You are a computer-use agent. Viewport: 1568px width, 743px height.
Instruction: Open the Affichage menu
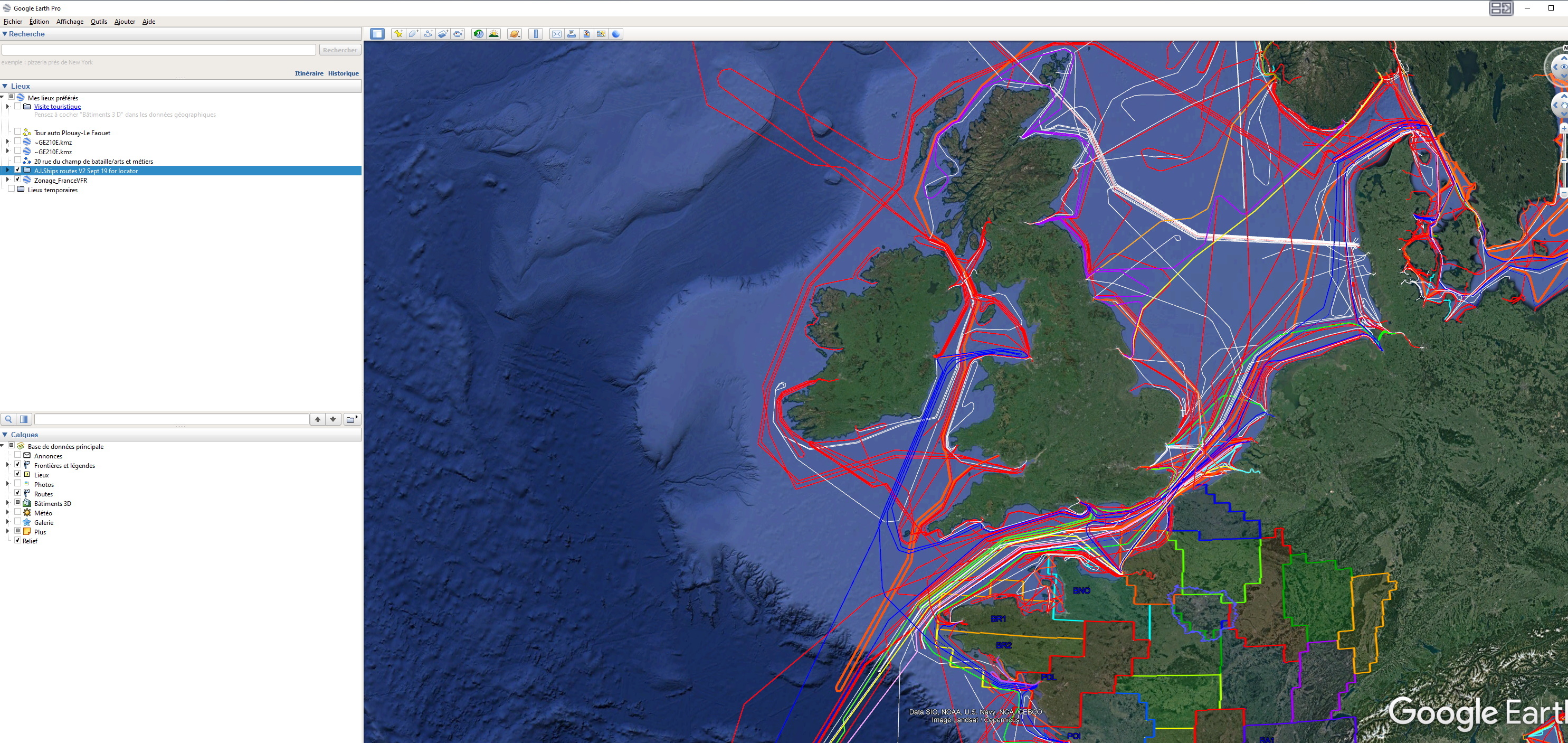(70, 21)
